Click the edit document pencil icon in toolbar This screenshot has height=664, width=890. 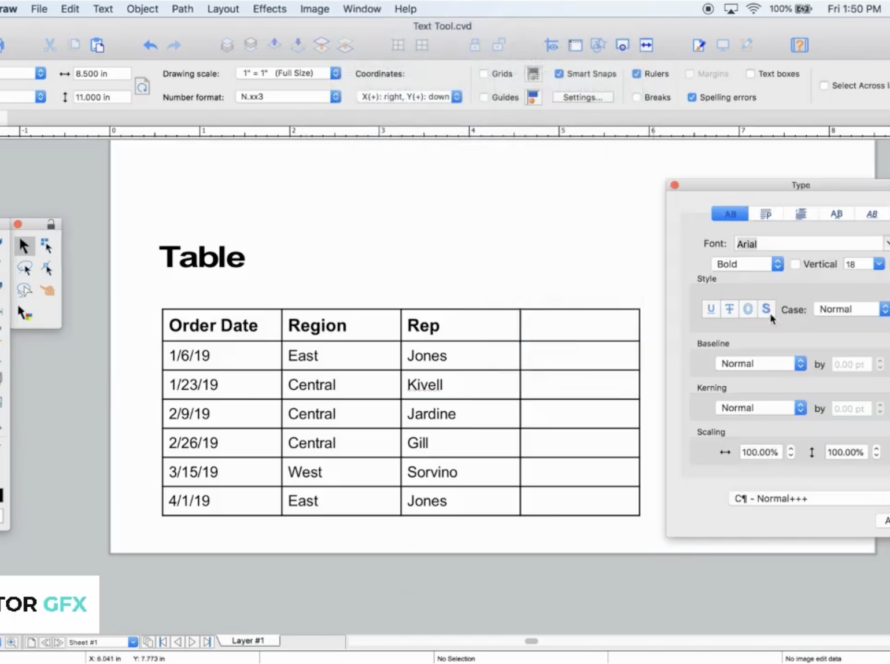tap(699, 45)
